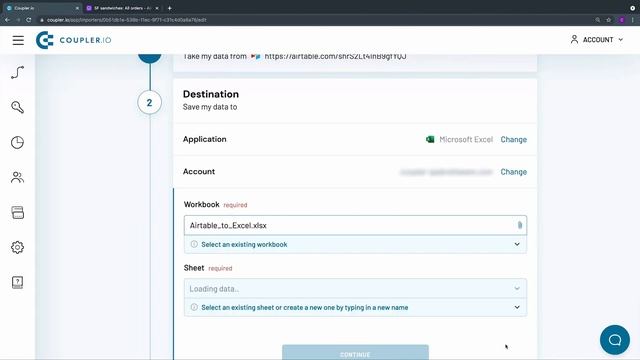Open the help book icon in sidebar

coord(17,282)
